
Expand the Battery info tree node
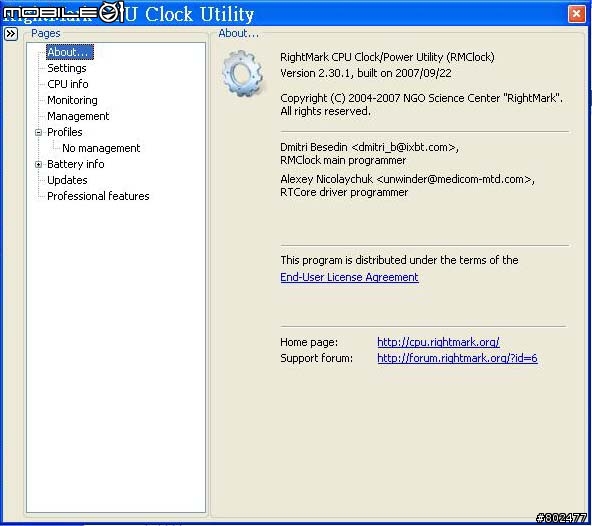pos(38,164)
